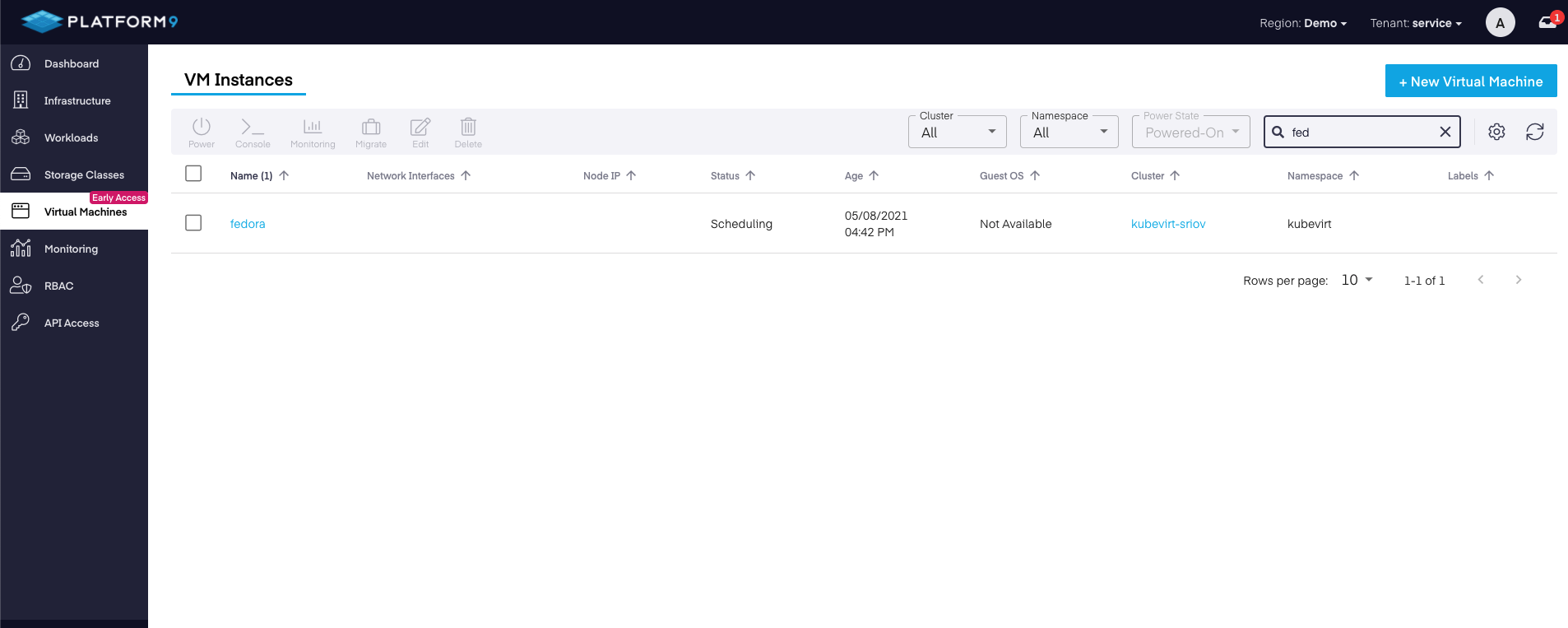
Task: Click the New Virtual Machine button
Action: pyautogui.click(x=1470, y=81)
